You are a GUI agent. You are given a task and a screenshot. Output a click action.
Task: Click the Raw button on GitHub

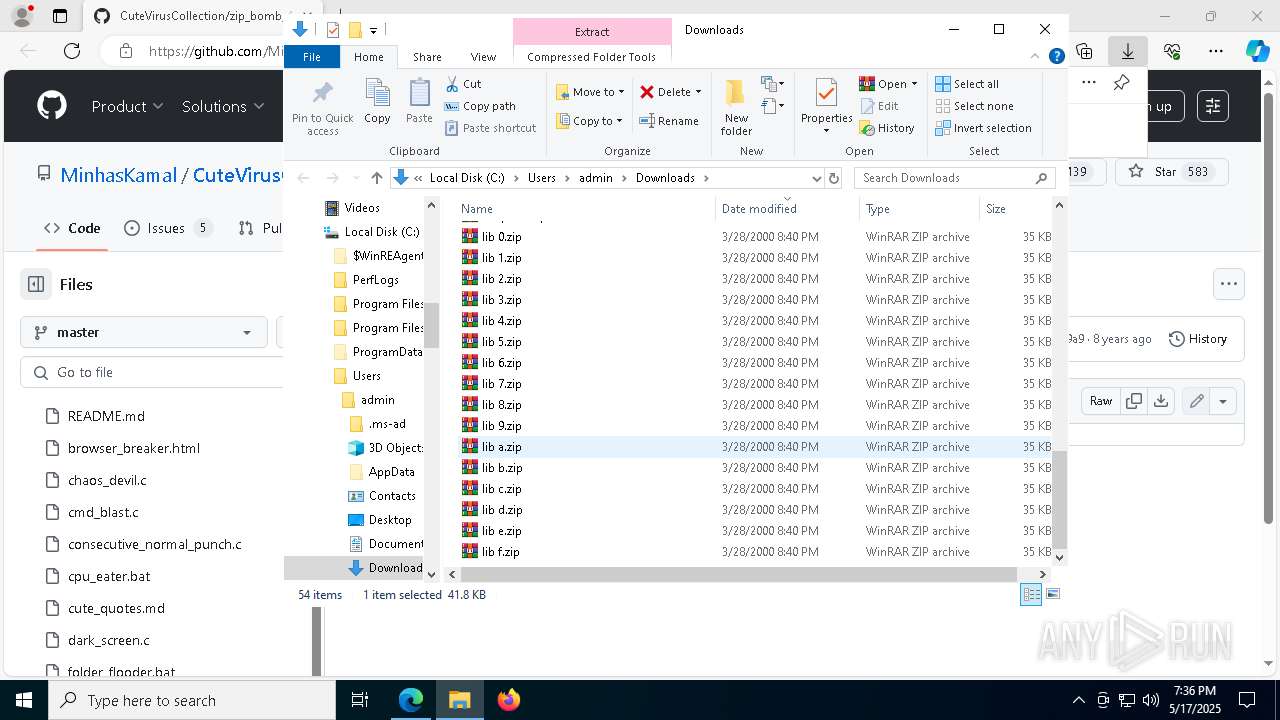pyautogui.click(x=1101, y=401)
